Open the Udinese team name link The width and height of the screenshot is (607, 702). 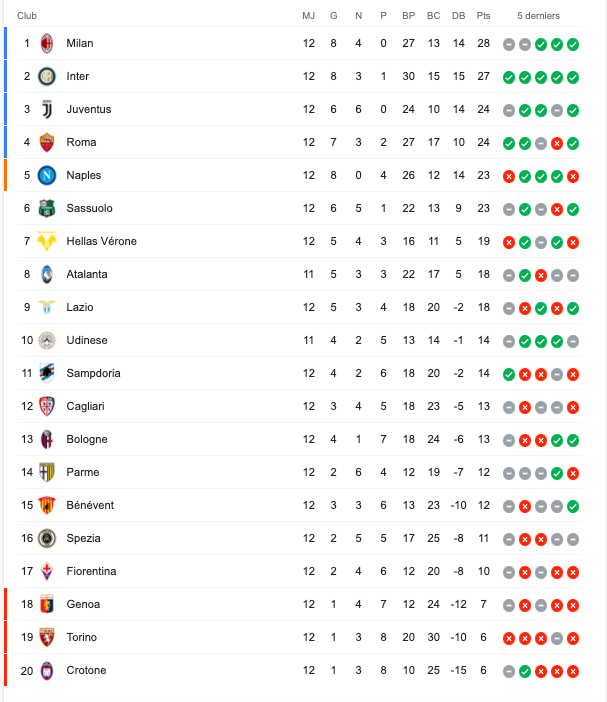[87, 340]
